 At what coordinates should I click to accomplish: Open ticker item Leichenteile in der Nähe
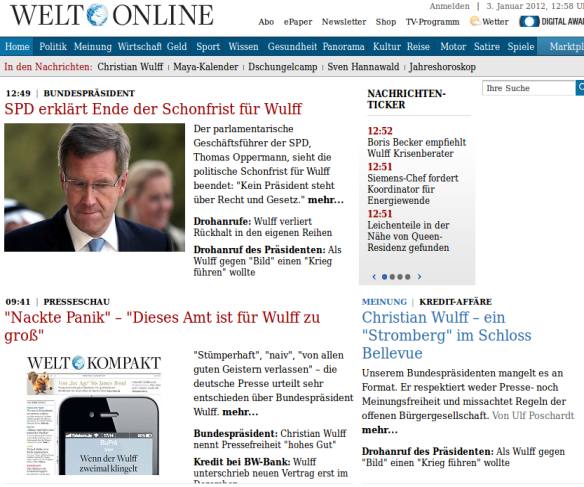click(x=408, y=236)
